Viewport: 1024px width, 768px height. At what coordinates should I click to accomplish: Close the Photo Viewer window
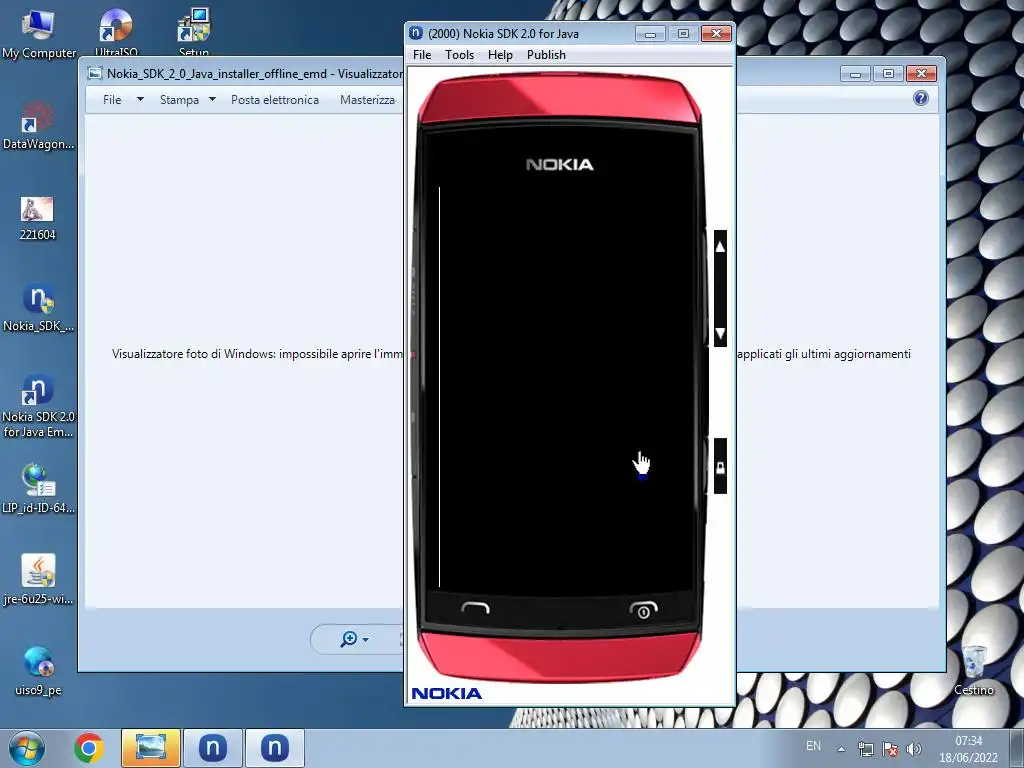(x=921, y=73)
